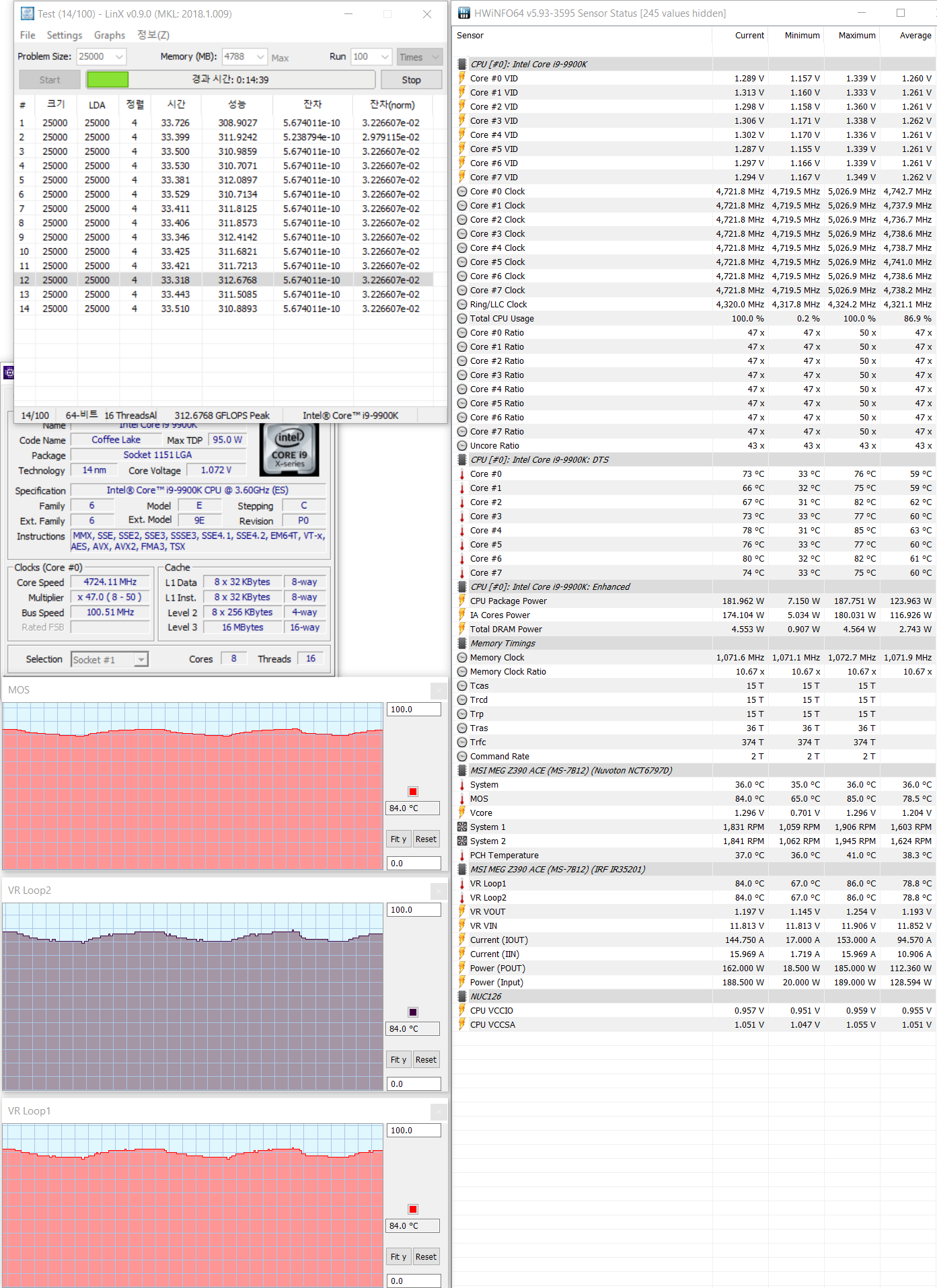Click the icon beside Ring/LLC Clock
This screenshot has height=1288, width=937.
point(462,305)
